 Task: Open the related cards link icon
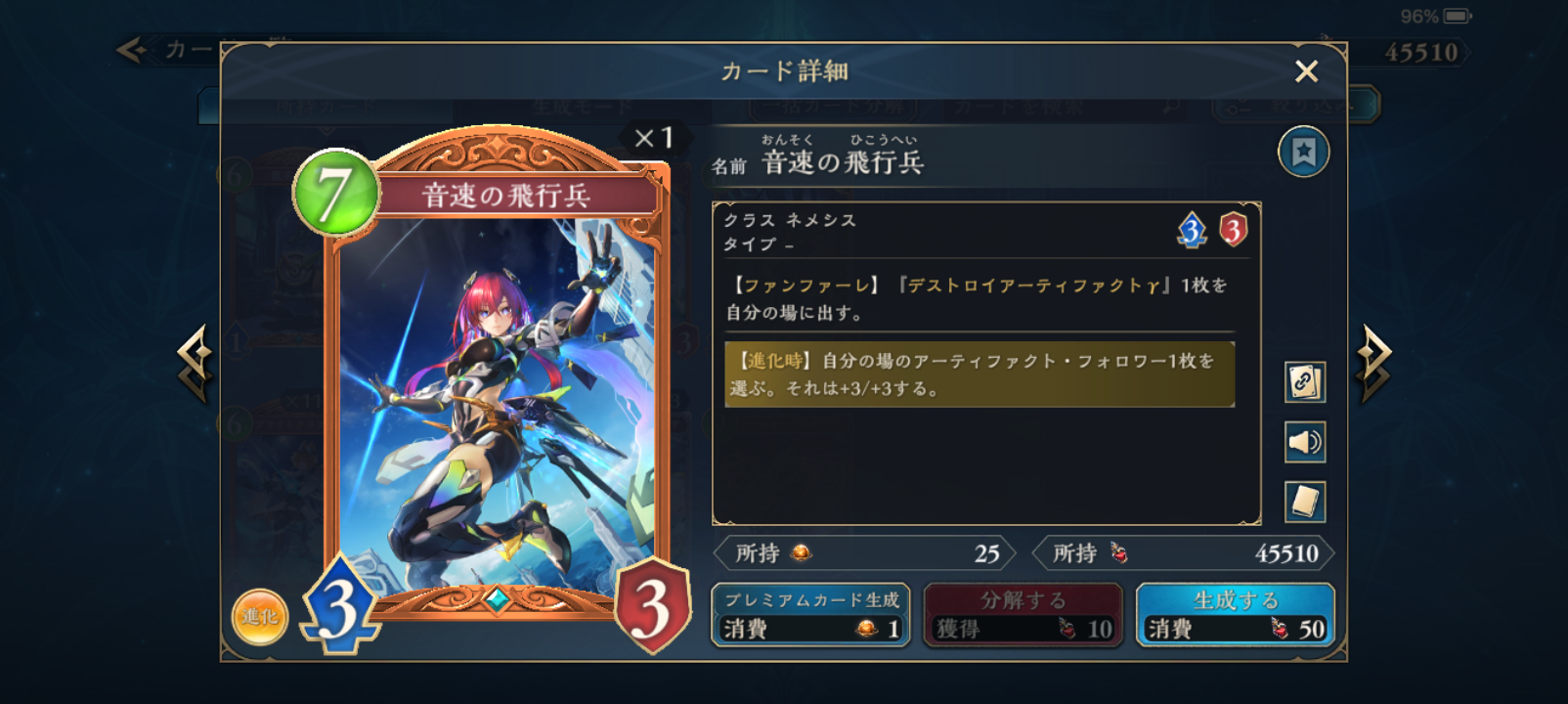point(1305,382)
